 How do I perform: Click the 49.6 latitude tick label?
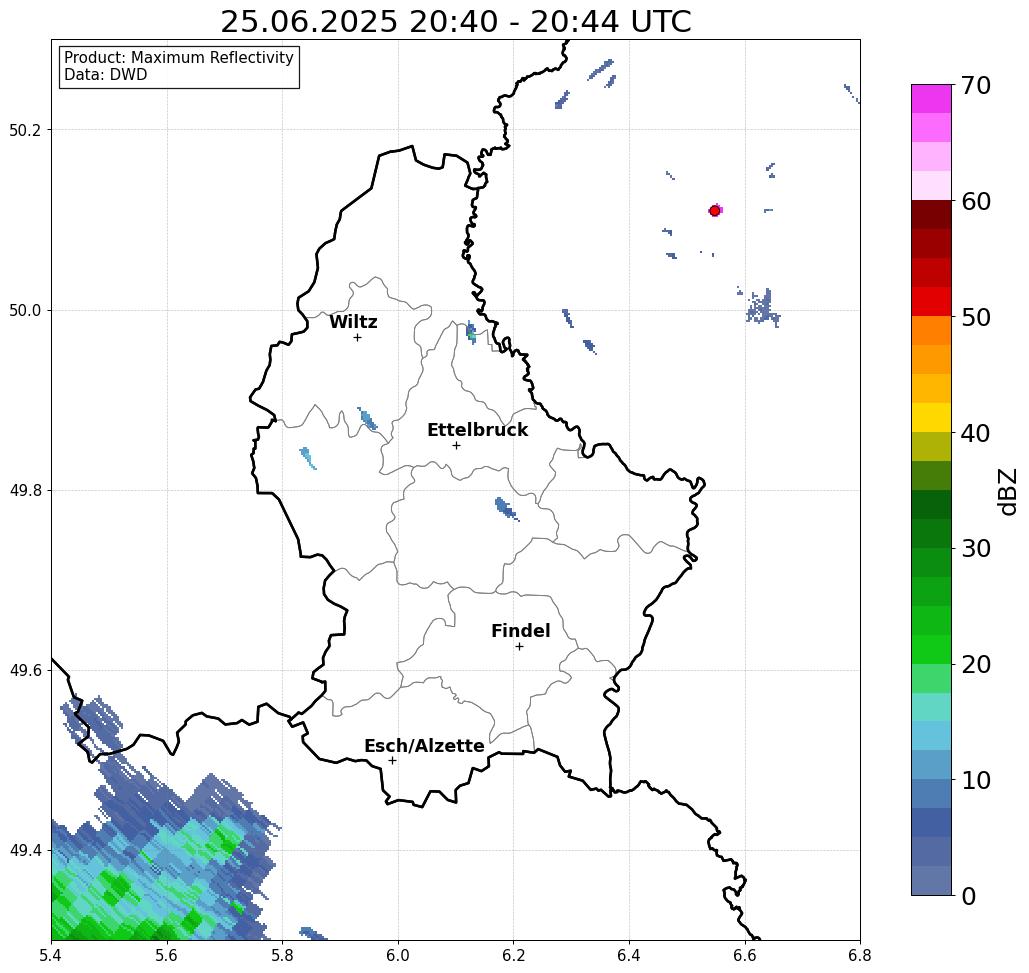[25, 671]
